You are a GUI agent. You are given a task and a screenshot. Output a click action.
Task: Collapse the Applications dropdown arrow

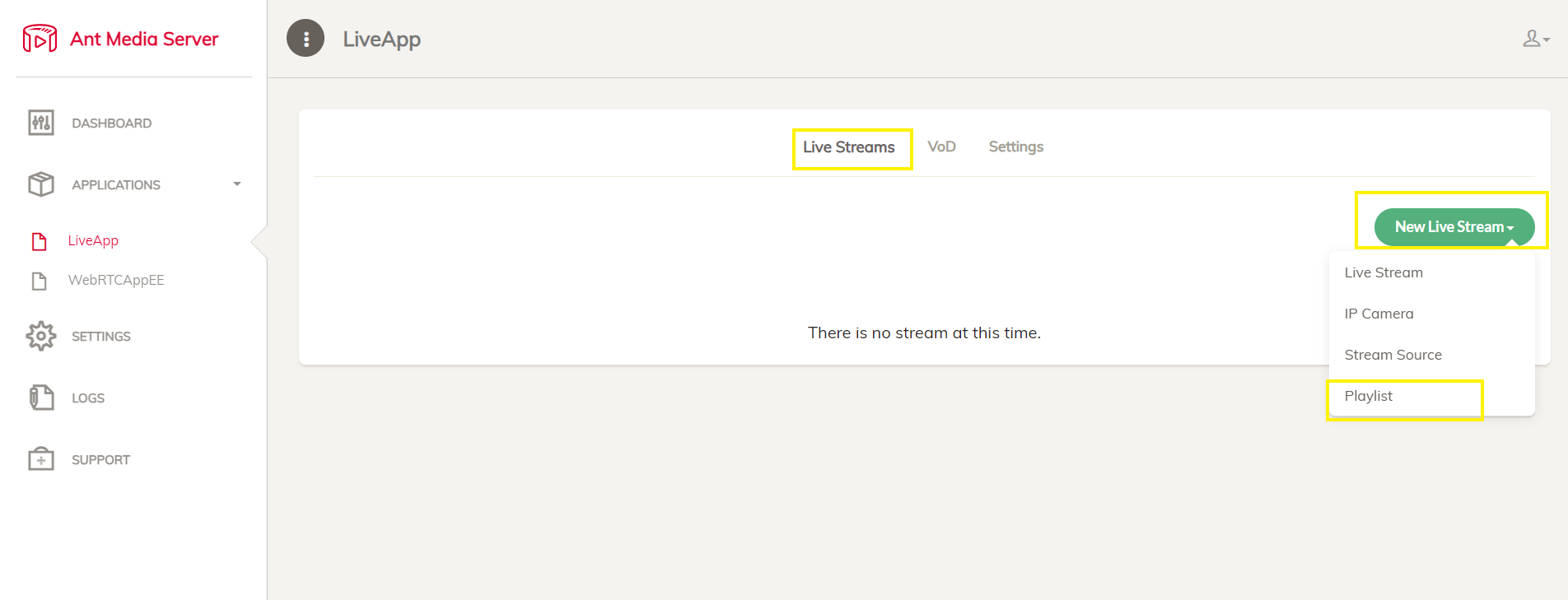(237, 184)
